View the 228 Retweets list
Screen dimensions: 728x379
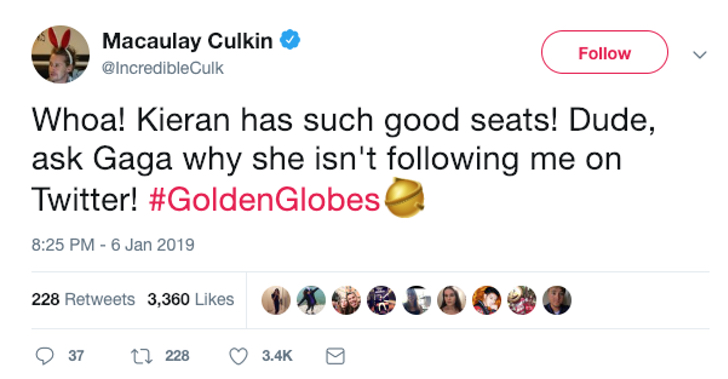click(x=83, y=300)
